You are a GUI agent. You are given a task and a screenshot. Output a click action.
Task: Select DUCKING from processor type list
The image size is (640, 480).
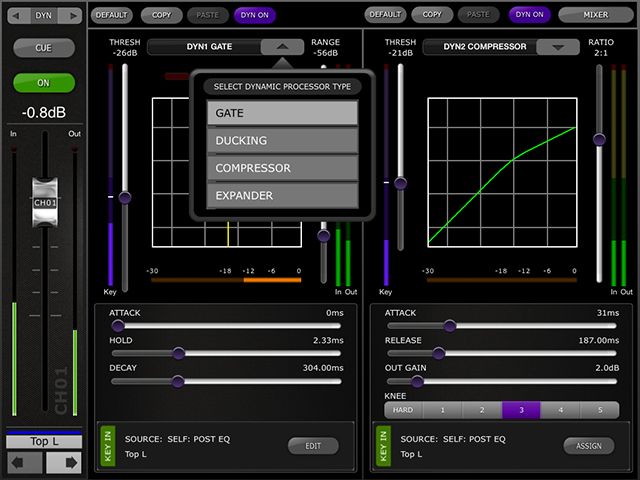[x=282, y=141]
